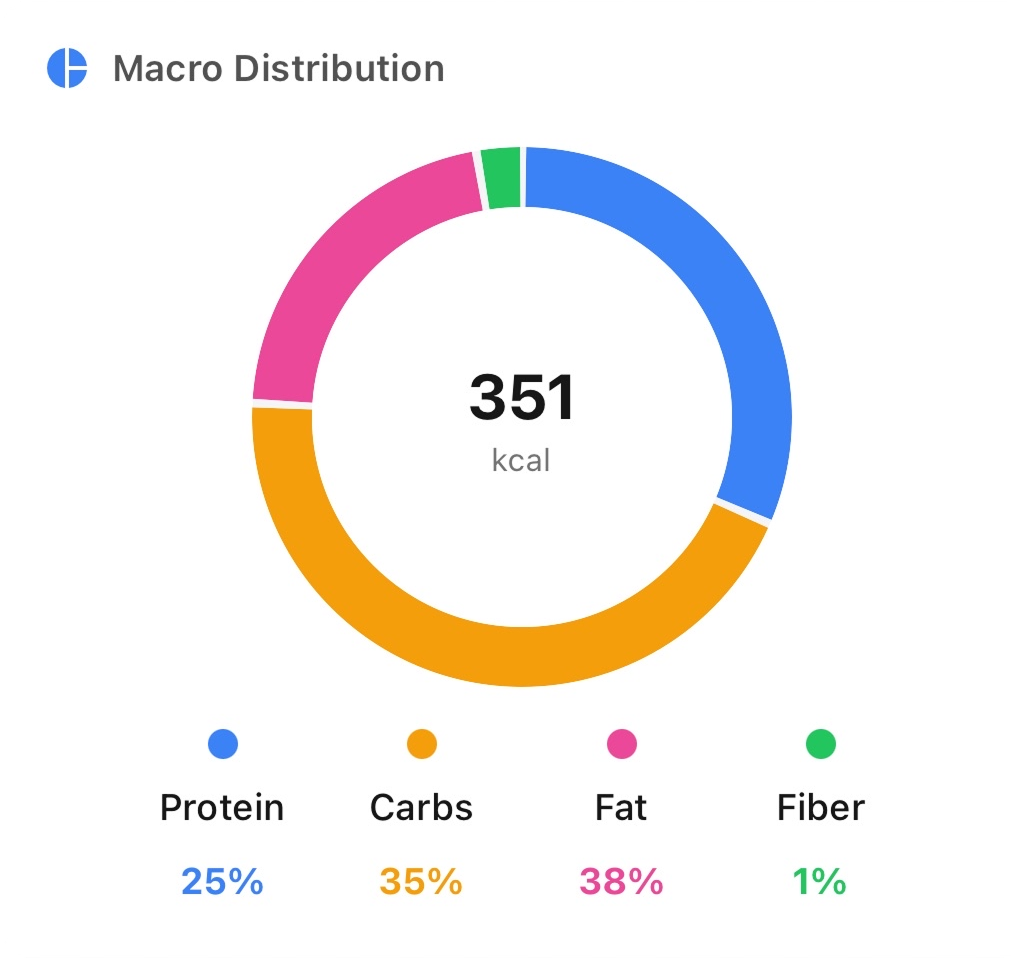Click the 25% Protein value
Screen dimensions: 1029x958
222,881
